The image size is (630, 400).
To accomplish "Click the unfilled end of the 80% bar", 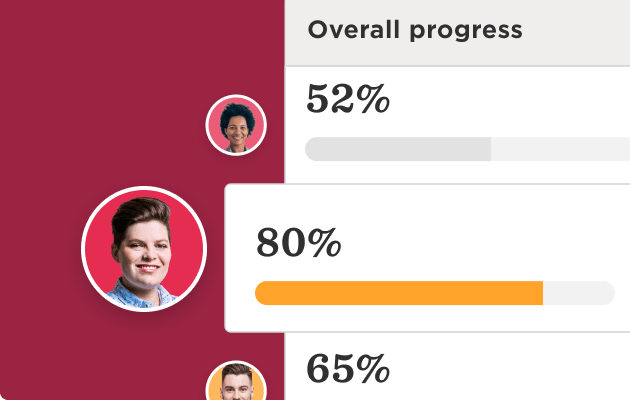I will [x=580, y=293].
